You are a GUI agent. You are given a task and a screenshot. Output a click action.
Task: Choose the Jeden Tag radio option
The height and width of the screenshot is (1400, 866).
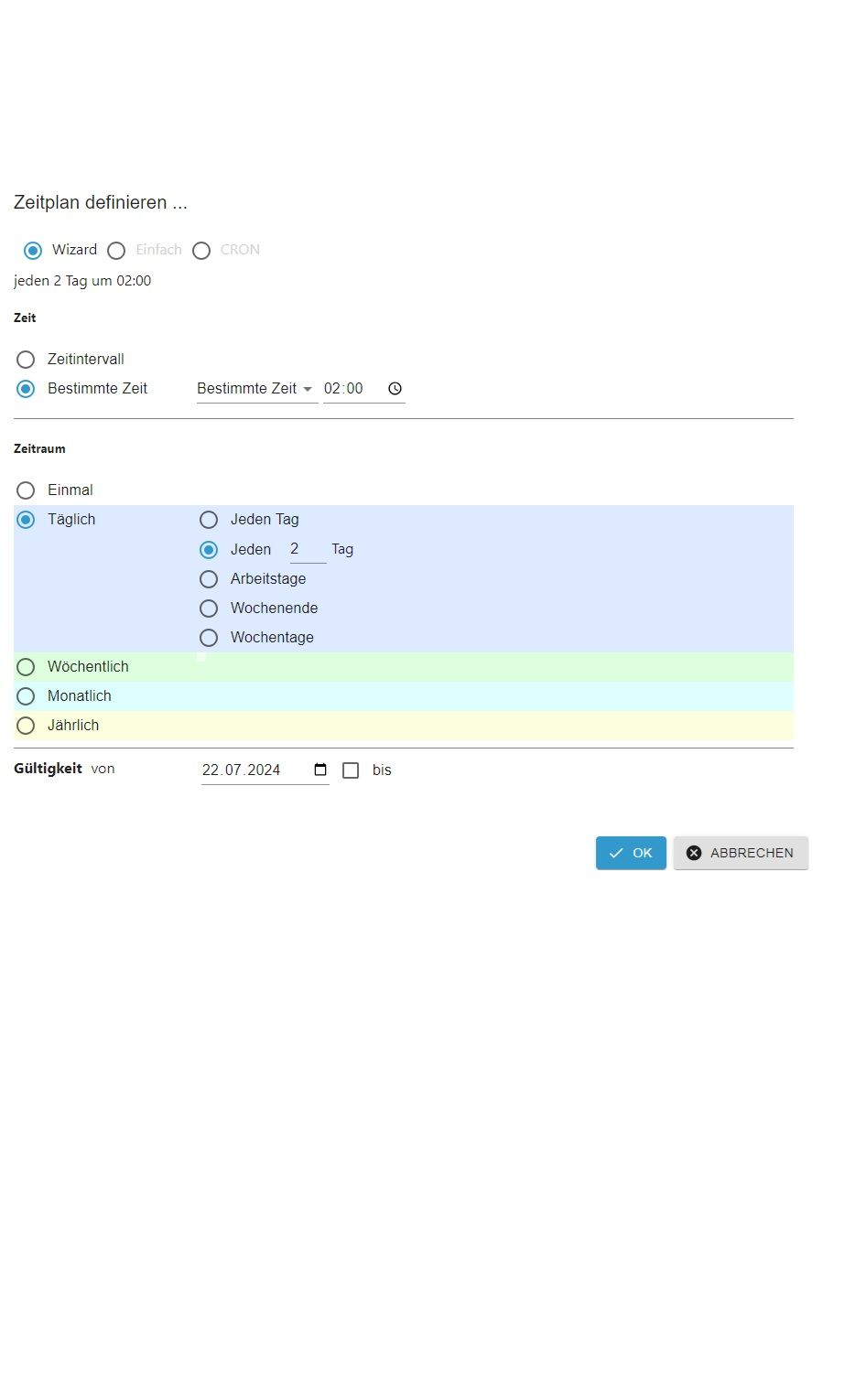coord(209,520)
